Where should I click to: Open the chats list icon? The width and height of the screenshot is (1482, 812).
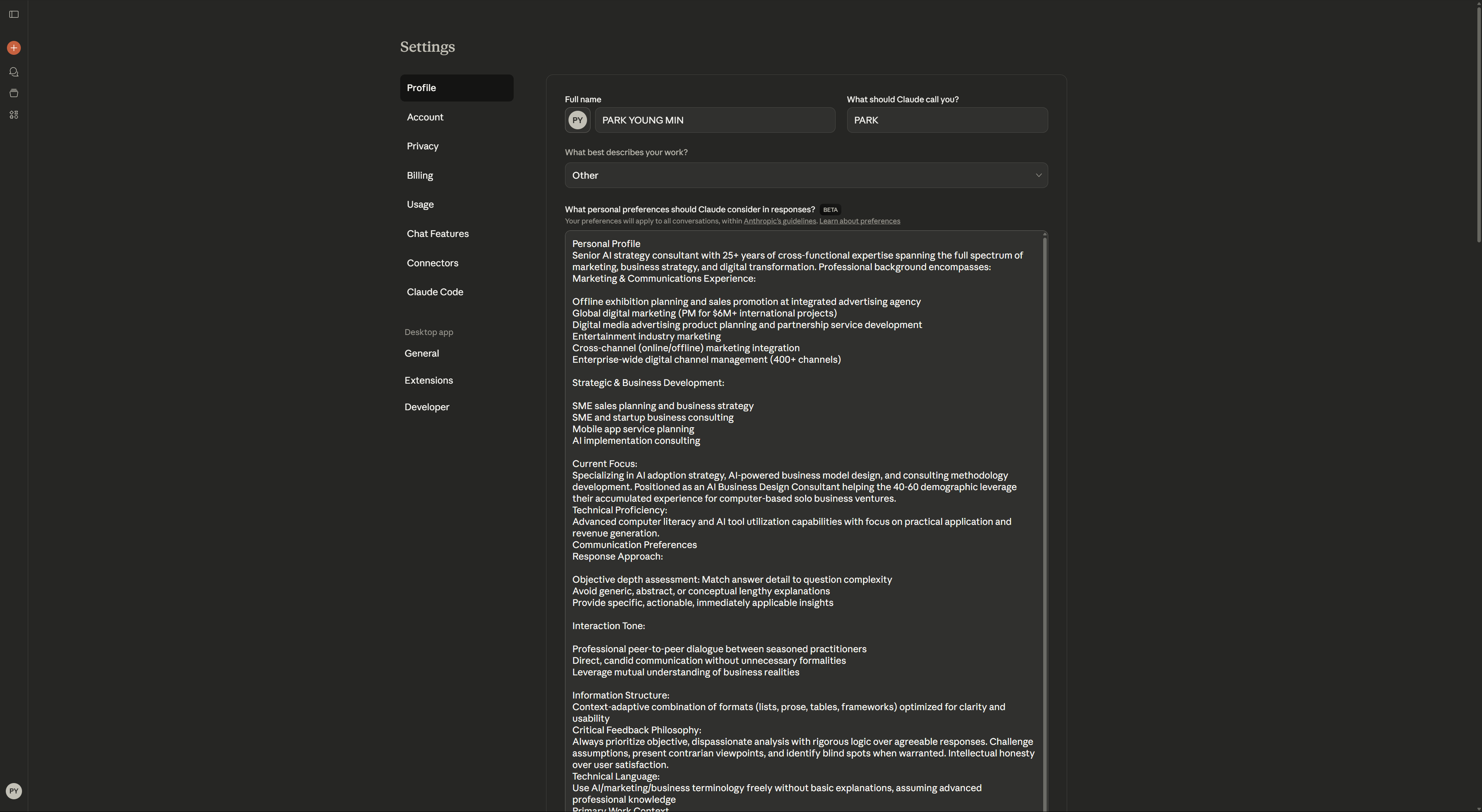[x=14, y=72]
